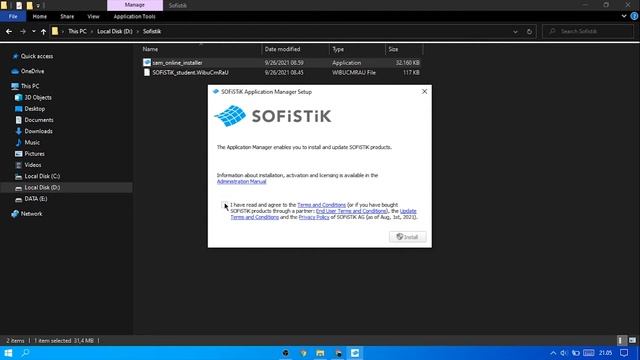This screenshot has width=640, height=360.
Task: Switch to details view layout icon
Action: click(x=620, y=340)
